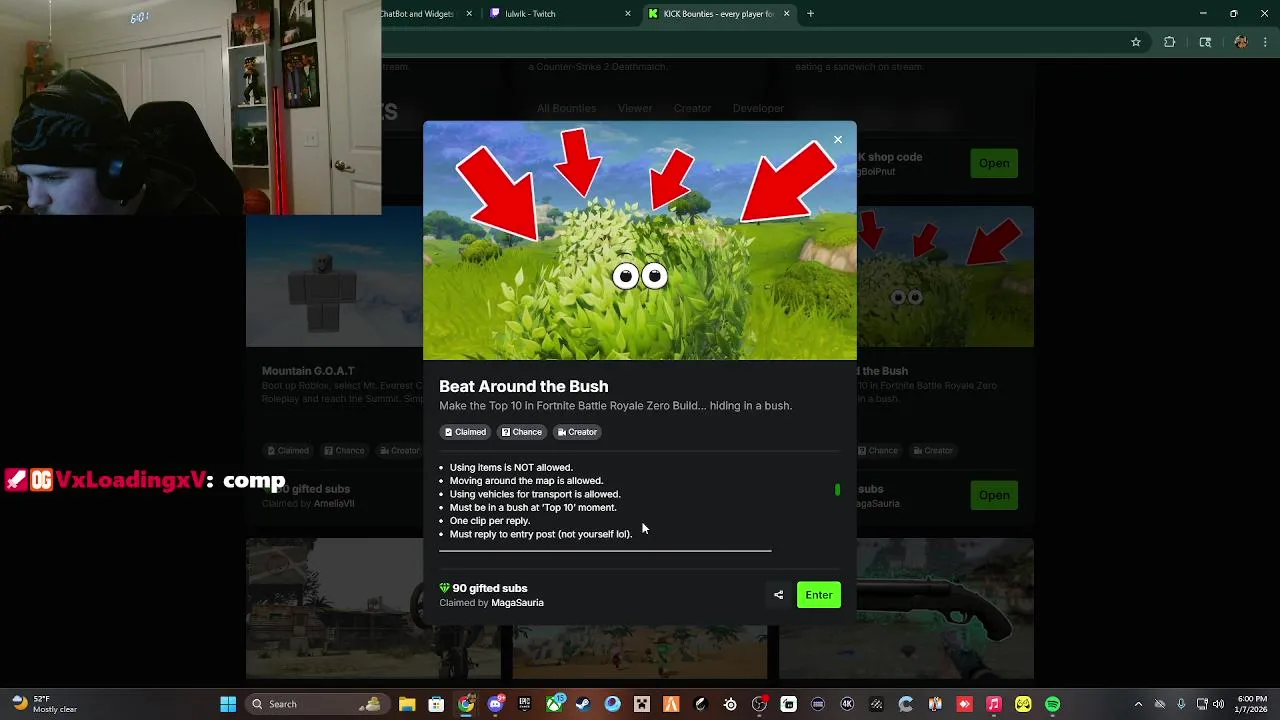Image resolution: width=1280 pixels, height=720 pixels.
Task: Click the bush bounty banner image
Action: pos(640,240)
